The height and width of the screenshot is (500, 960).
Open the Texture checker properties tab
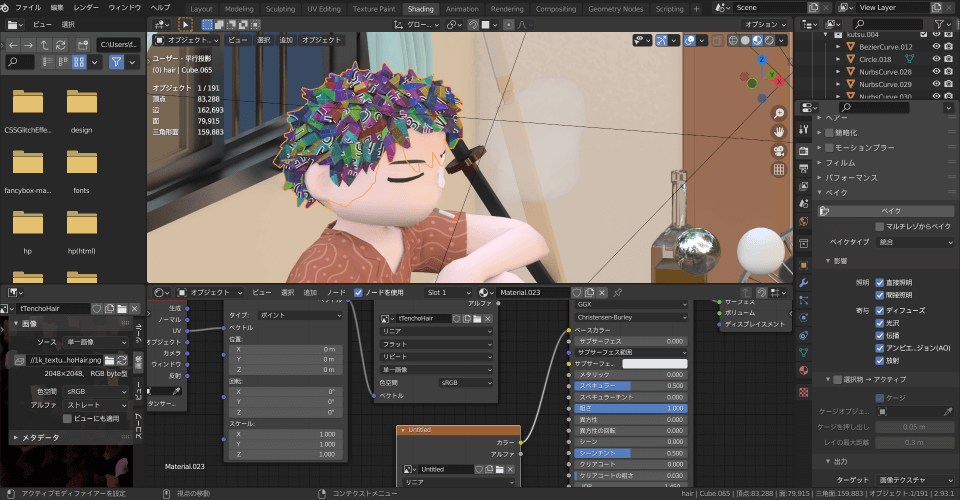804,392
